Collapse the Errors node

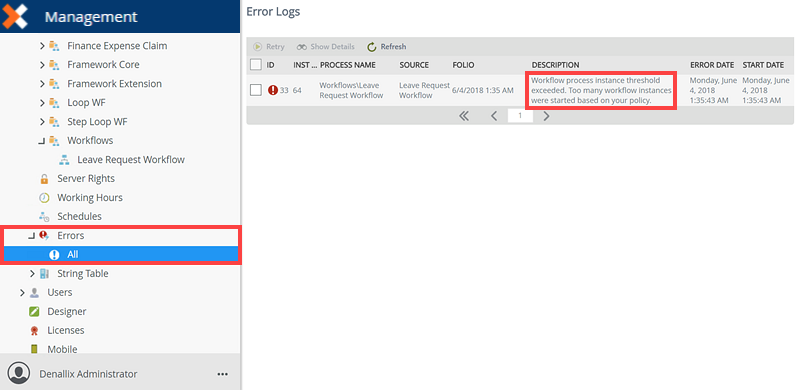(32, 236)
